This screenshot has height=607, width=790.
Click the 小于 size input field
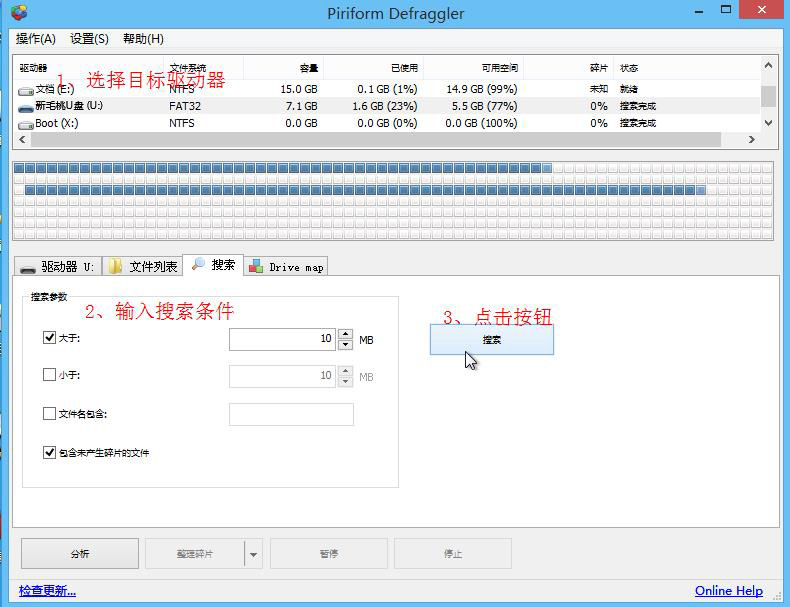pyautogui.click(x=282, y=376)
